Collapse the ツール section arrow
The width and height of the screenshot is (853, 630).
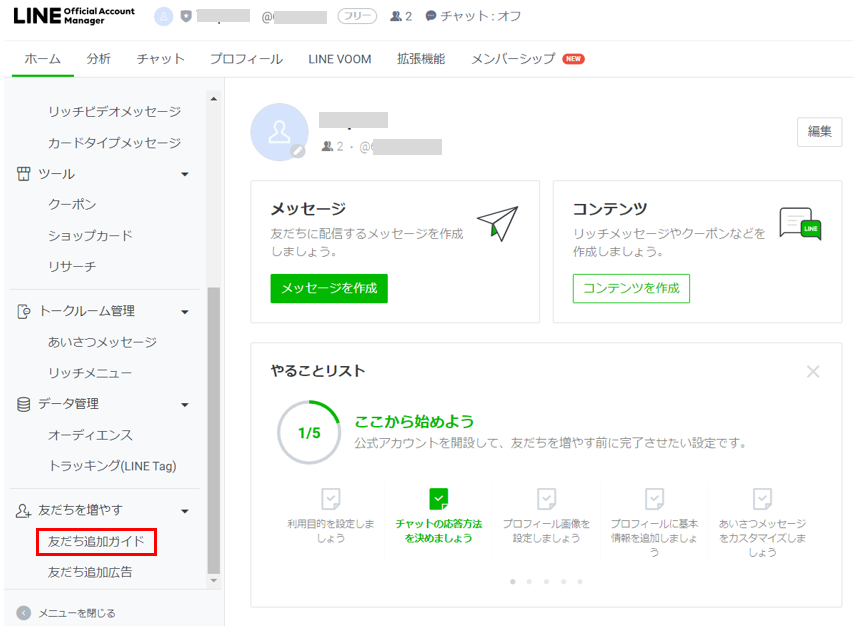coord(185,175)
